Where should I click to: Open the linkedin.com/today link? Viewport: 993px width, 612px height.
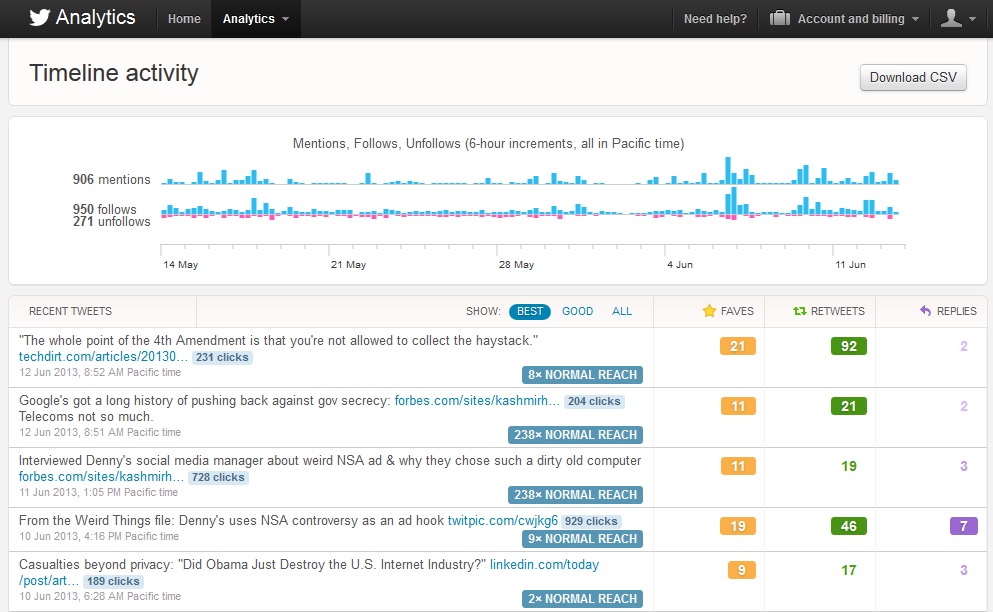(545, 564)
